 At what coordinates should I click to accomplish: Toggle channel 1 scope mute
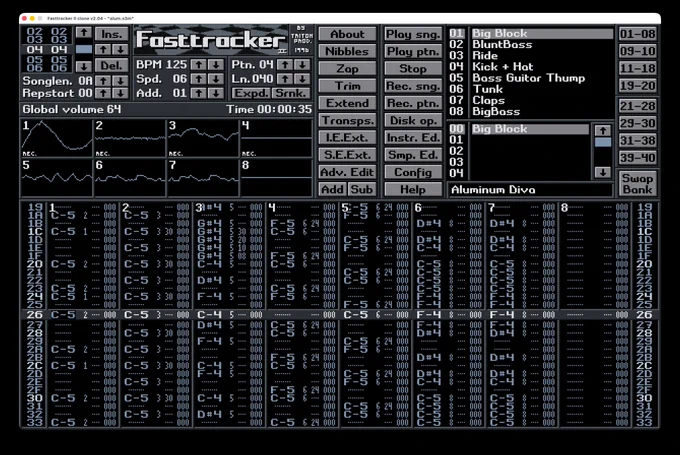point(57,139)
